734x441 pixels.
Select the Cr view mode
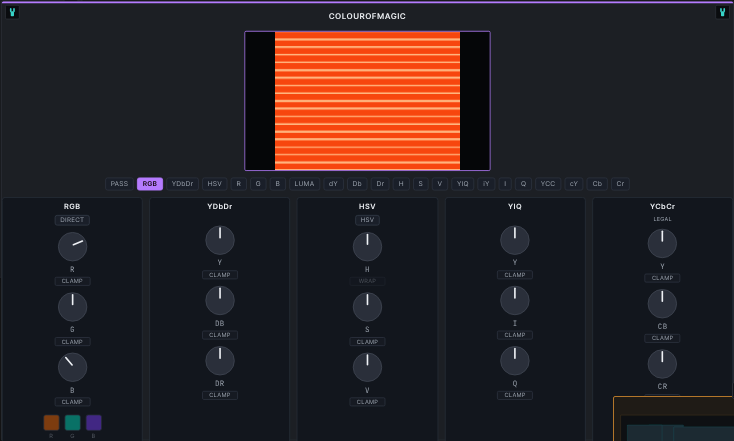620,184
